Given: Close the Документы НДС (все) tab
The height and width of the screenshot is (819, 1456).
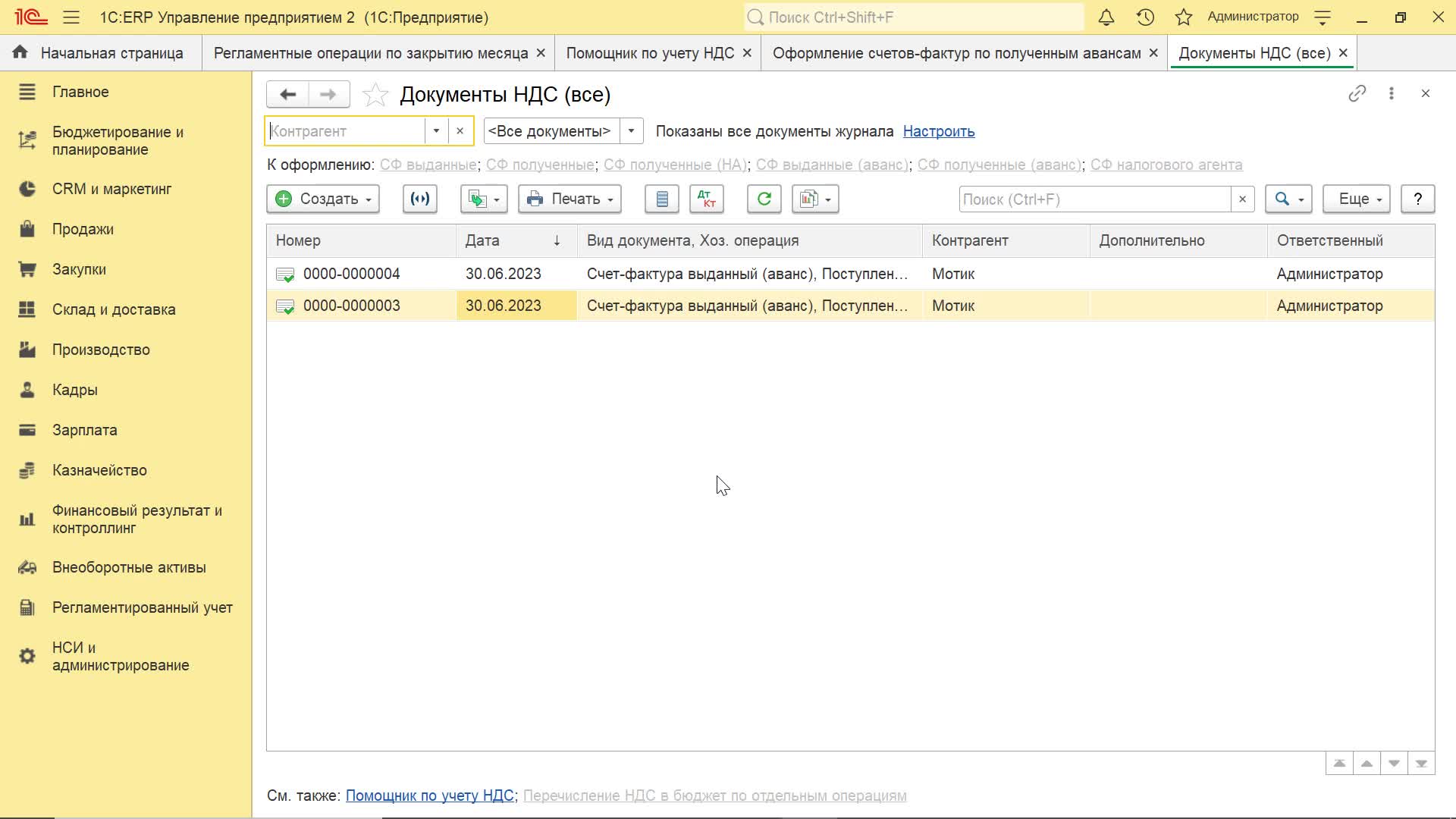Looking at the screenshot, I should pyautogui.click(x=1343, y=53).
